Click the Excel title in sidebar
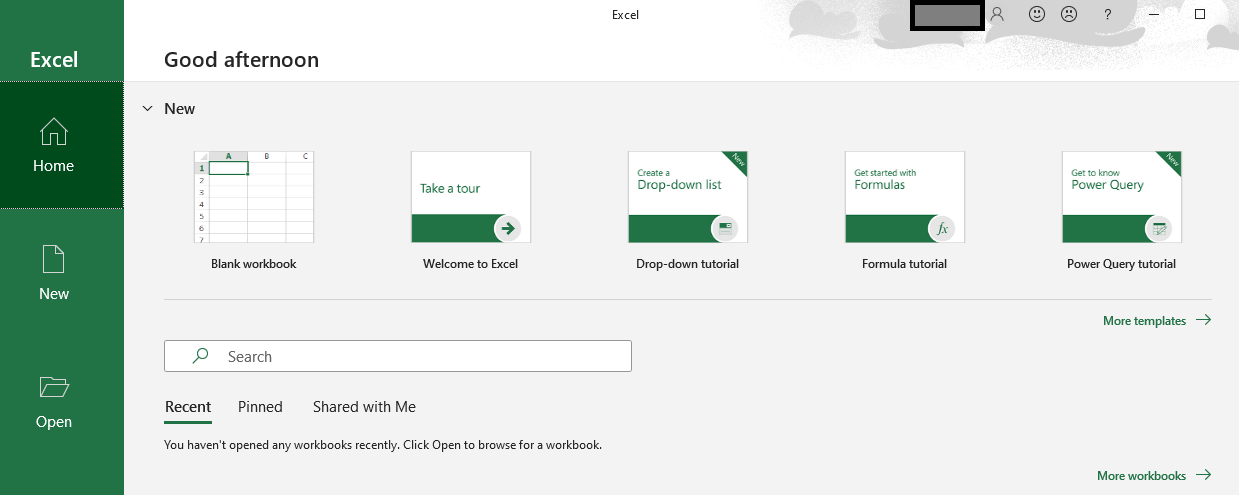The height and width of the screenshot is (495, 1239). [x=54, y=60]
